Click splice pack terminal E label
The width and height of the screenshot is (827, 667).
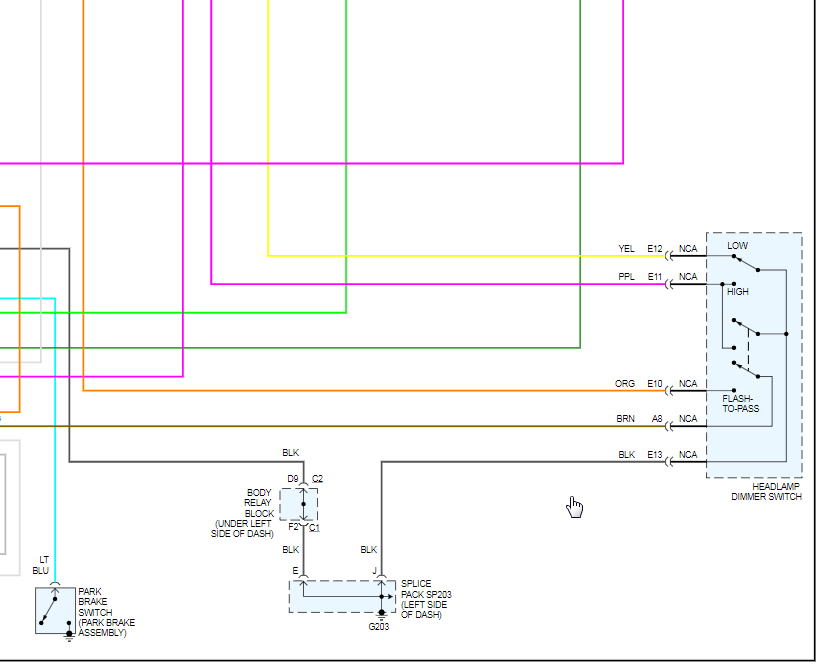295,571
